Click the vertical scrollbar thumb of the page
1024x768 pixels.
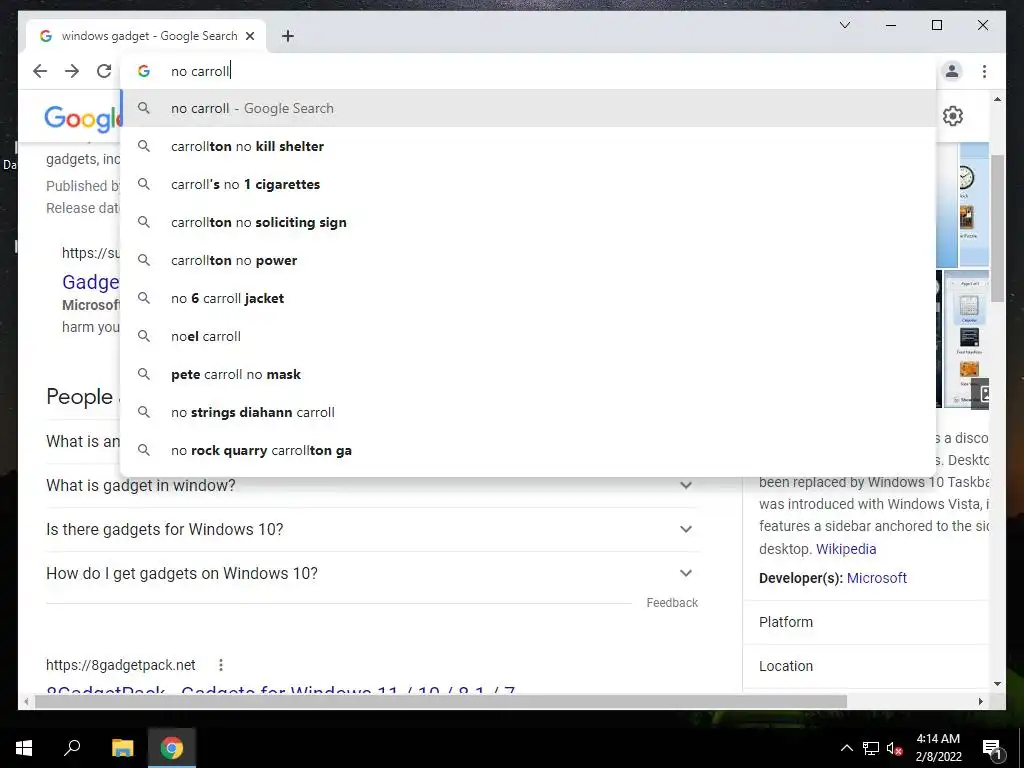click(997, 228)
